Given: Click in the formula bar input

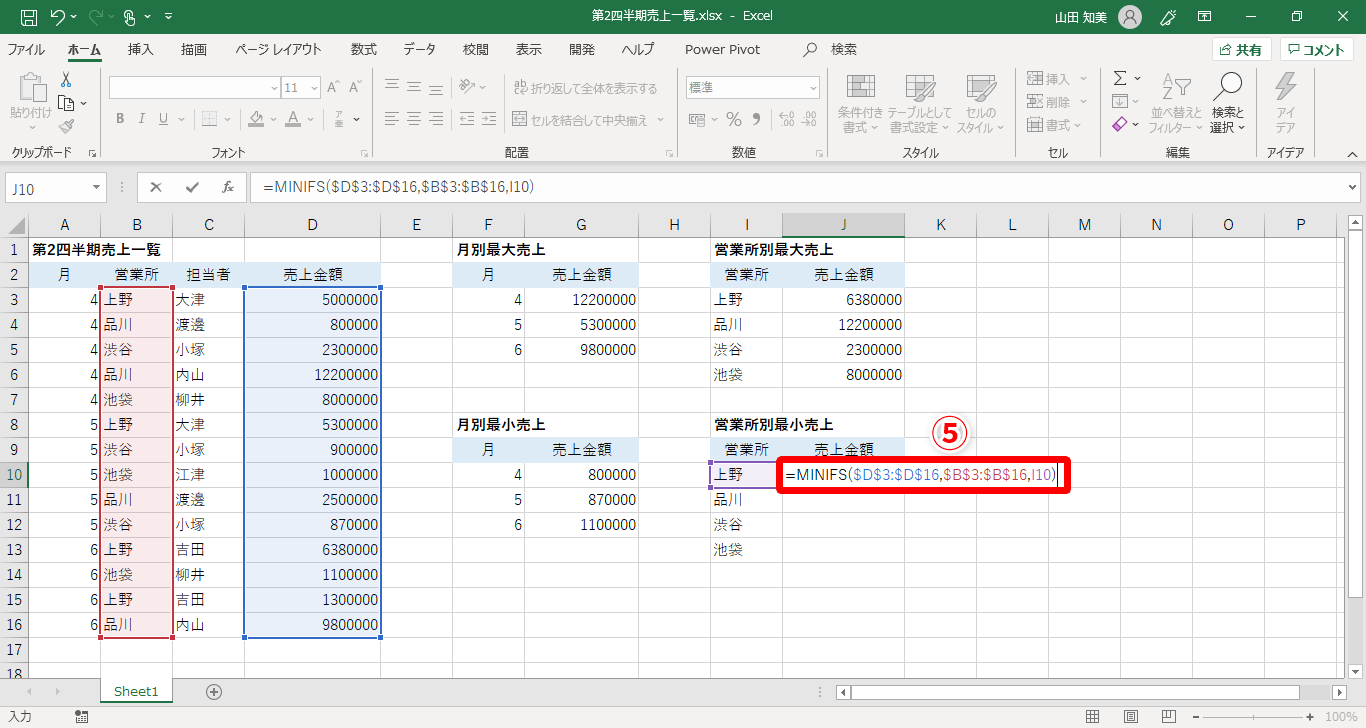Looking at the screenshot, I should point(797,187).
